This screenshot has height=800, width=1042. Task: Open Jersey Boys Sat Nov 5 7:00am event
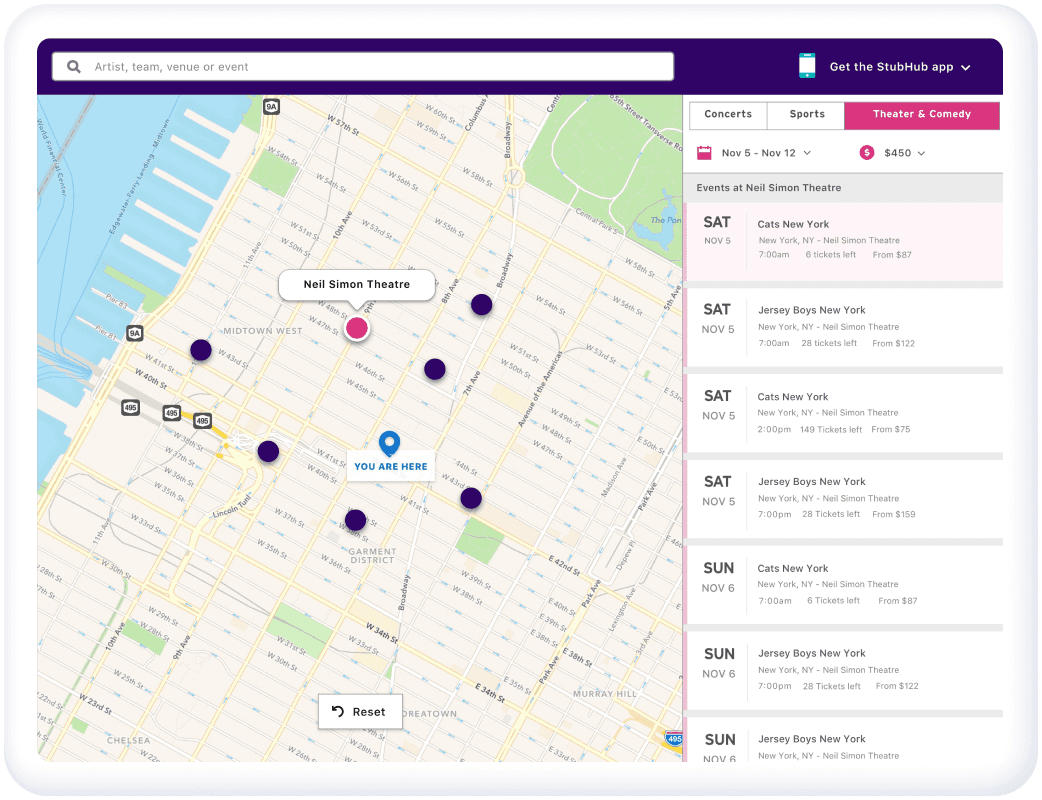843,328
